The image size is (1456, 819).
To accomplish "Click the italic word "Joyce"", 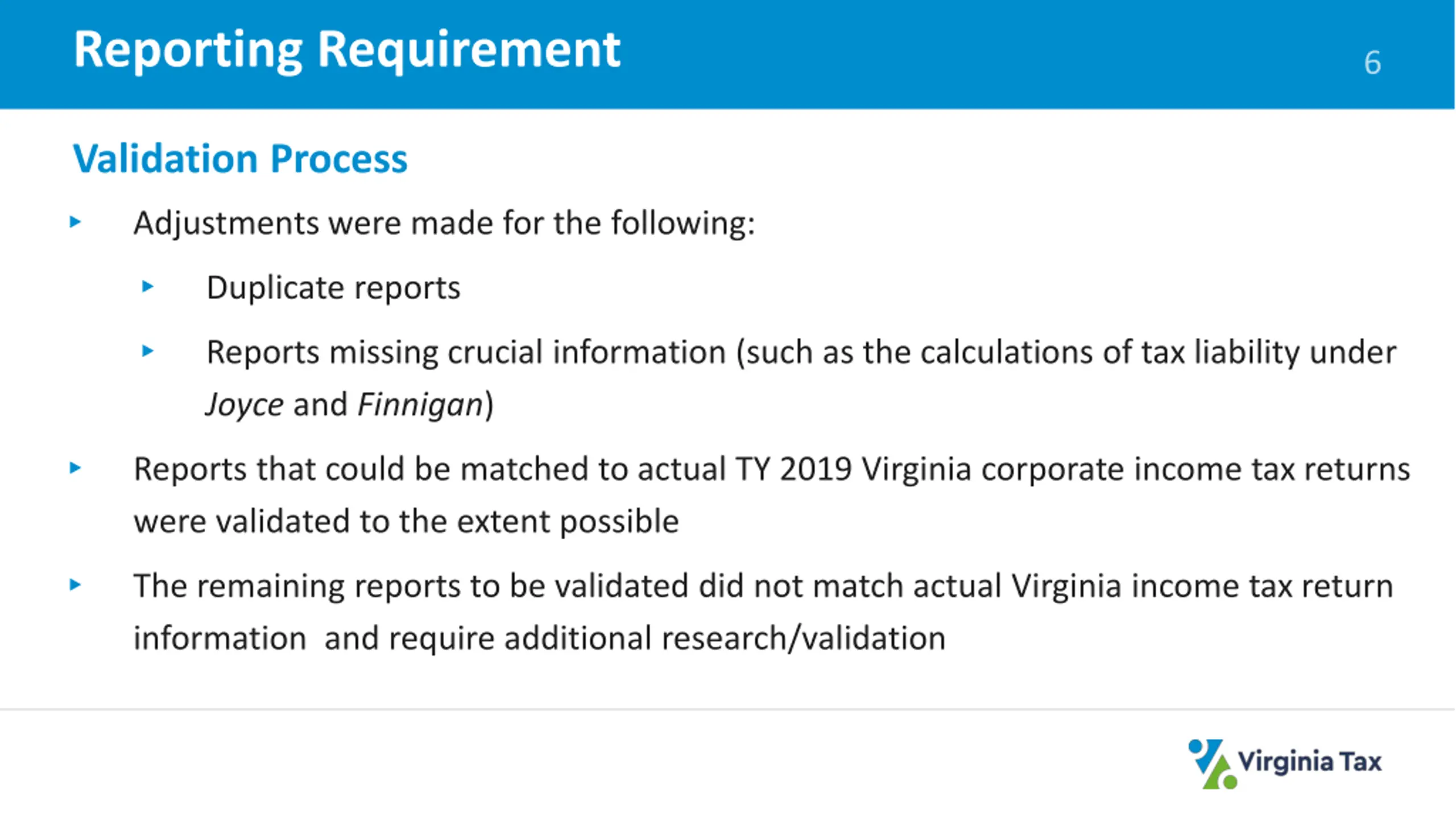I will (245, 406).
